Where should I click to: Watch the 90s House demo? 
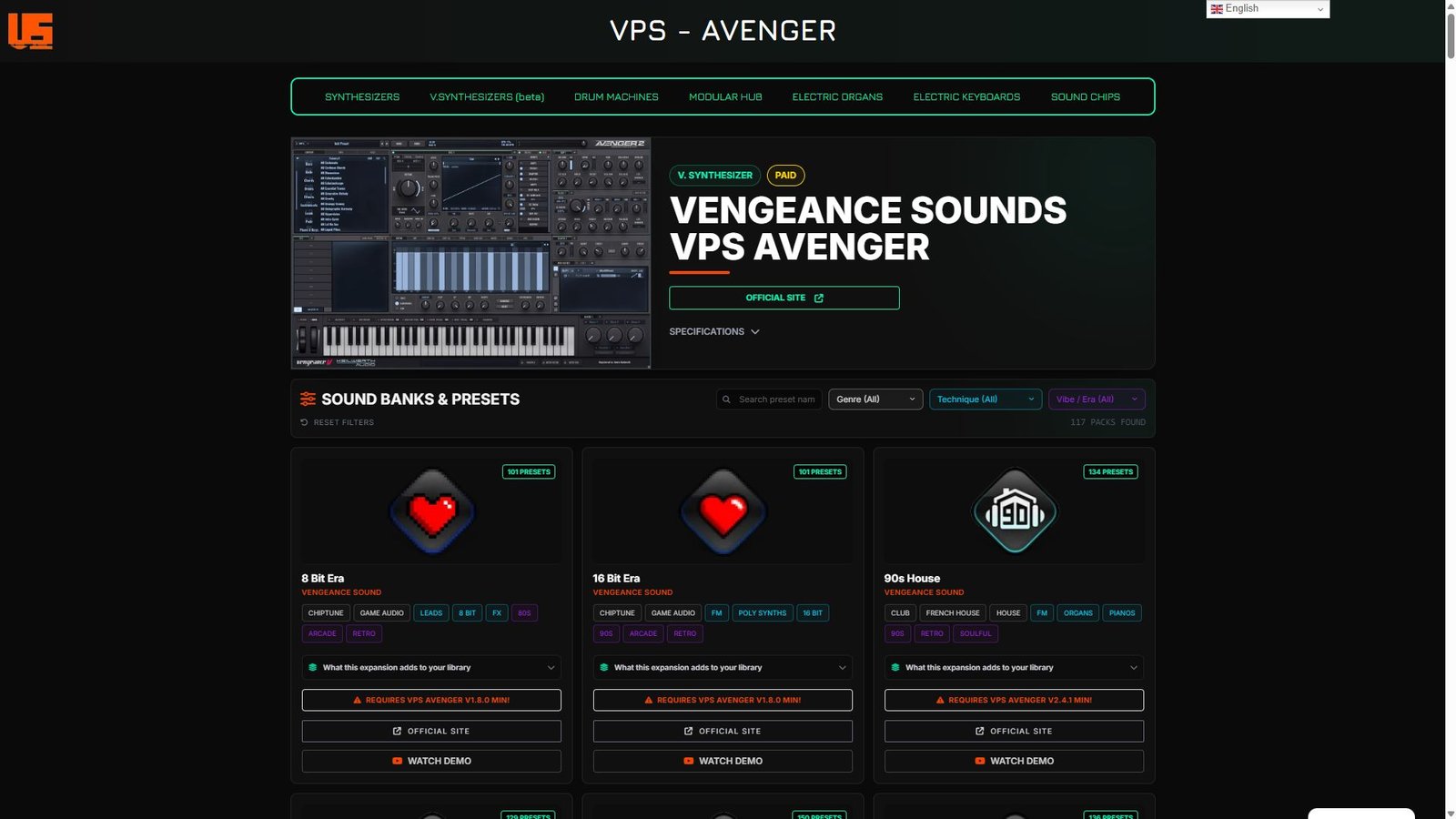(1014, 761)
